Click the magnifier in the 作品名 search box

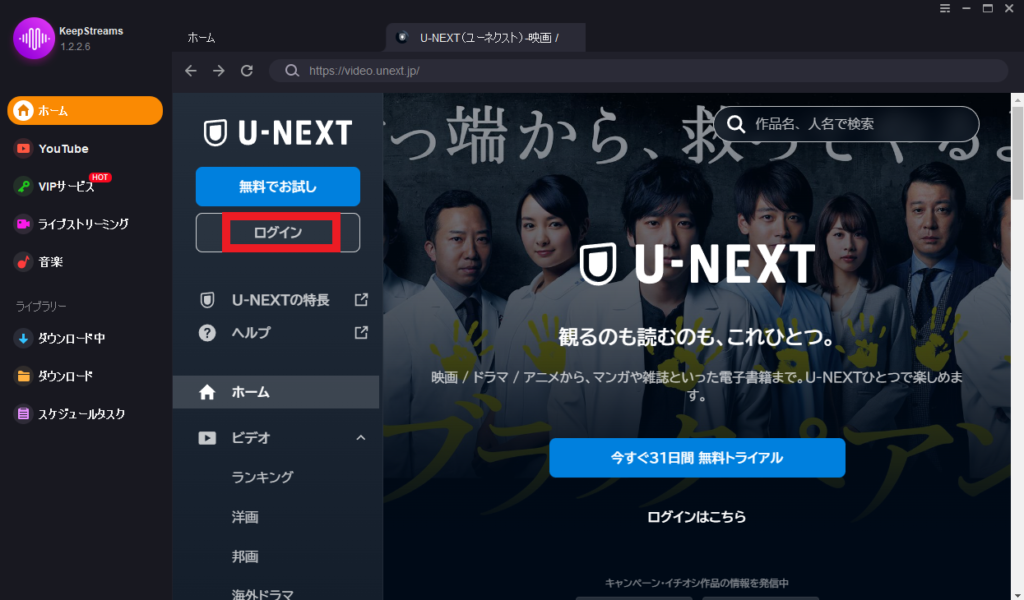(738, 124)
